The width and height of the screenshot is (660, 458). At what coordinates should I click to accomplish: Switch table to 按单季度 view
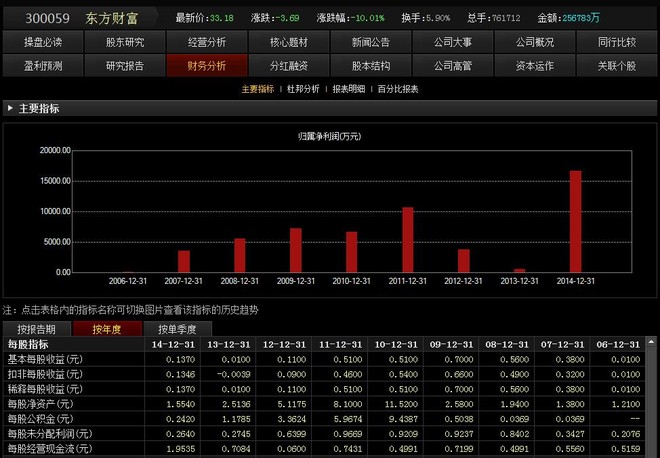pyautogui.click(x=177, y=329)
